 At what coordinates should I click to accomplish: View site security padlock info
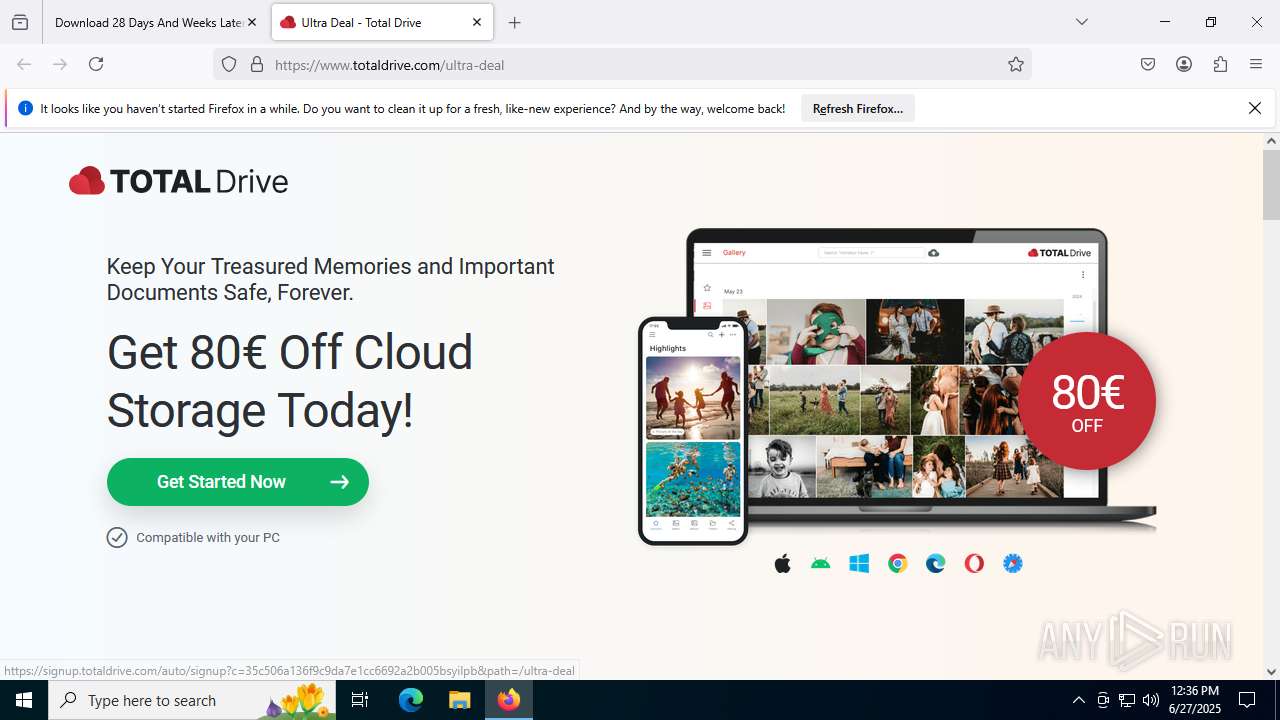pos(257,64)
